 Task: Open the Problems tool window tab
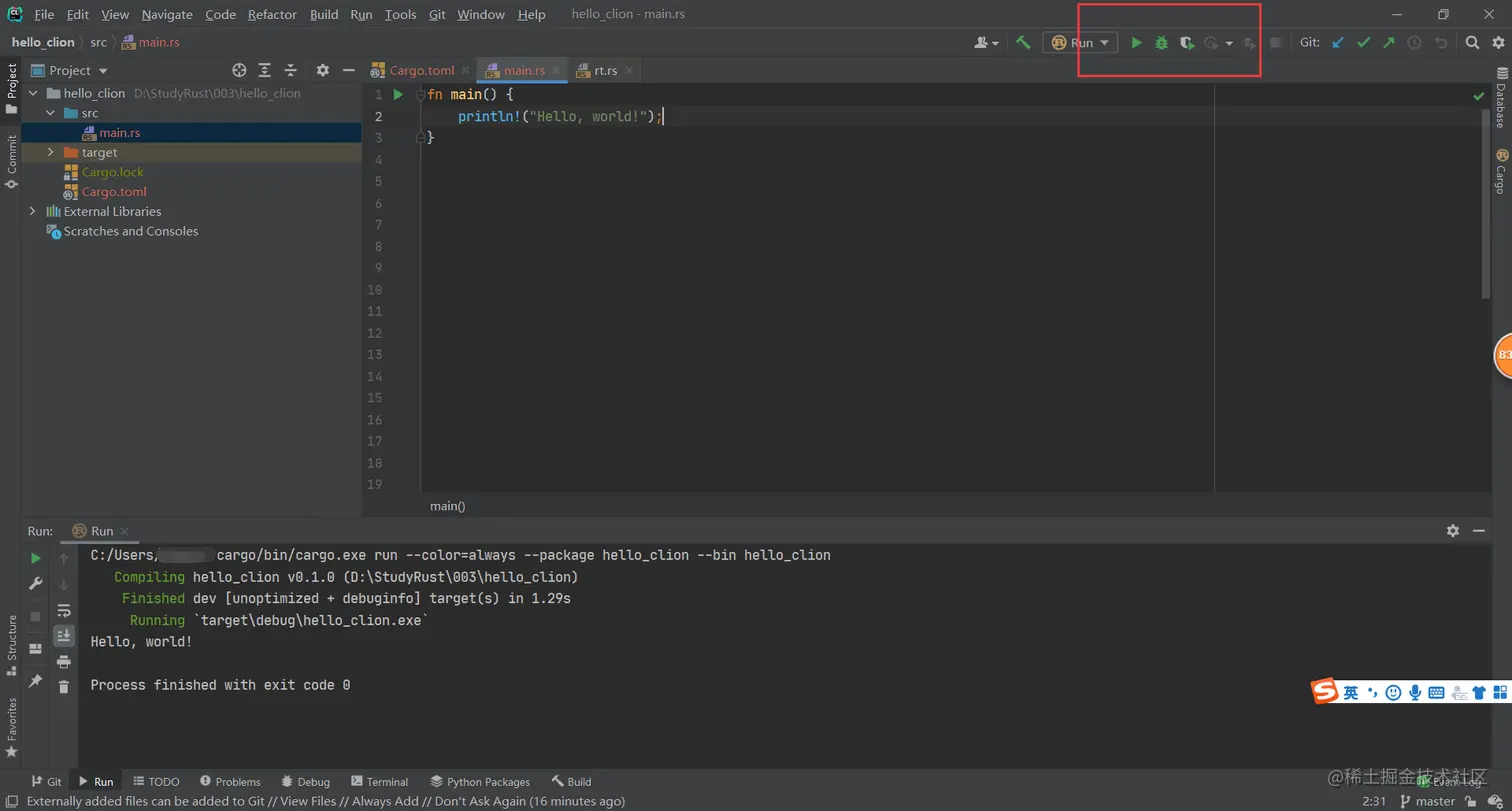[230, 781]
